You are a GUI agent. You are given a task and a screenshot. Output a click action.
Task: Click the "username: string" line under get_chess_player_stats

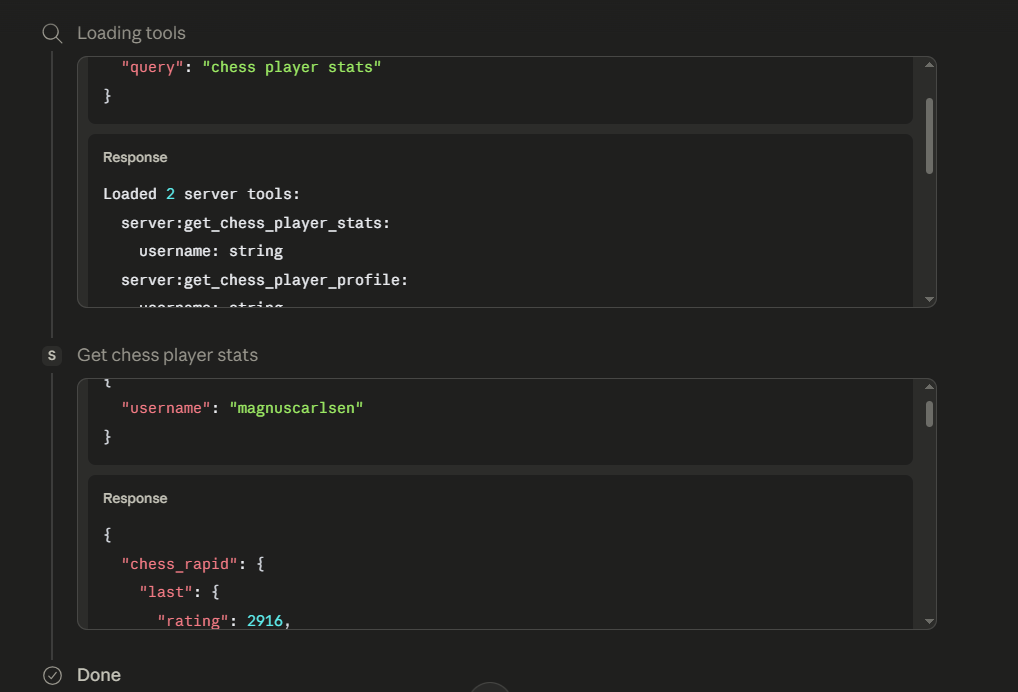click(211, 251)
